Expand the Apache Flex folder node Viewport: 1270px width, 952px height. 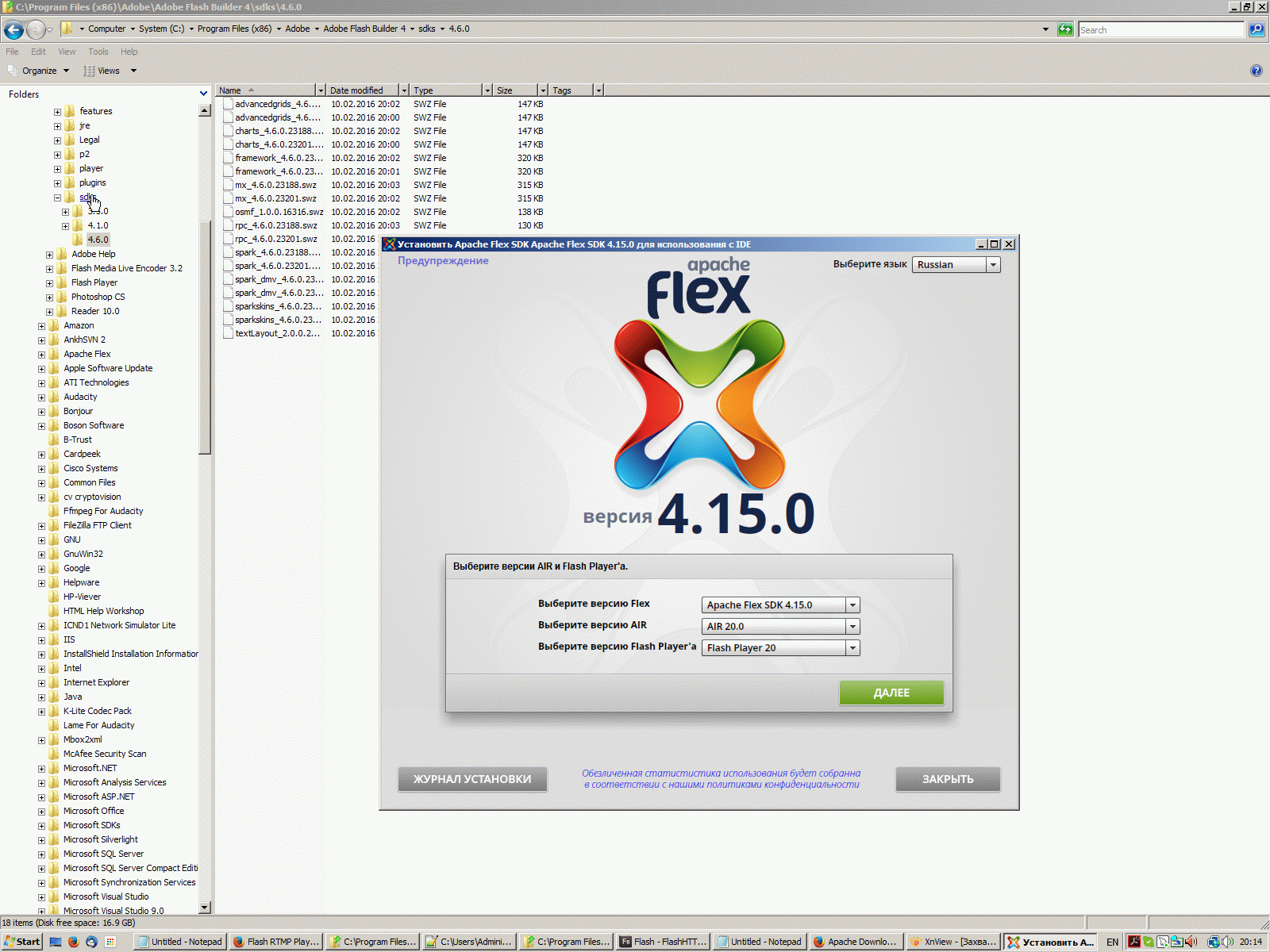(41, 355)
